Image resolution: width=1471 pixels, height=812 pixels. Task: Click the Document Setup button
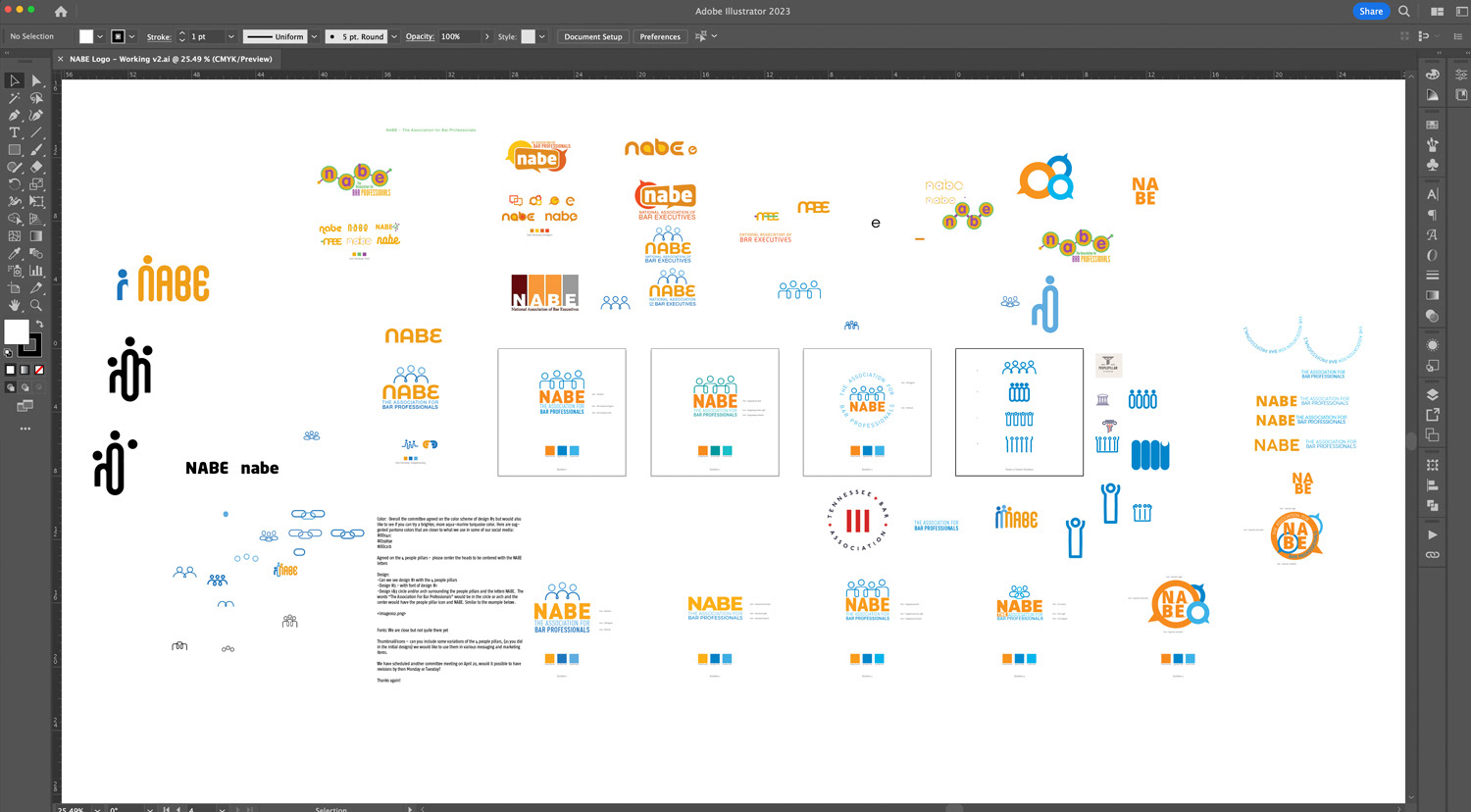593,36
